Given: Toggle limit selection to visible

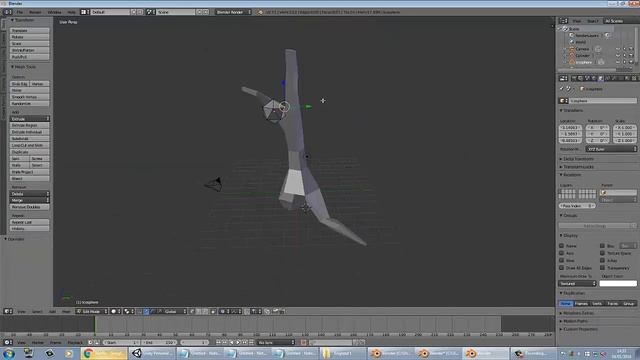Looking at the screenshot, I should (213, 311).
